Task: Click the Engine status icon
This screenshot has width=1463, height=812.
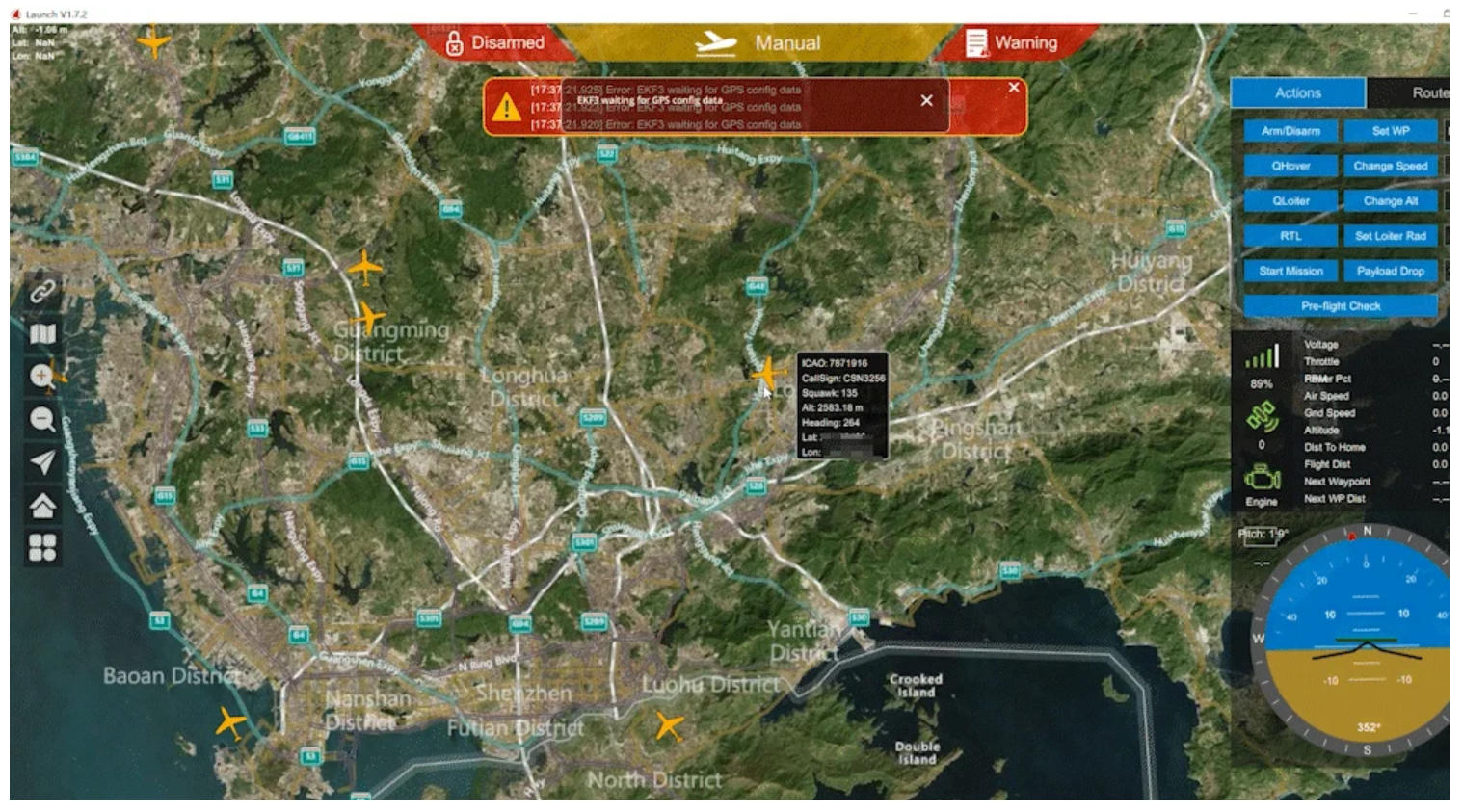Action: click(1262, 478)
